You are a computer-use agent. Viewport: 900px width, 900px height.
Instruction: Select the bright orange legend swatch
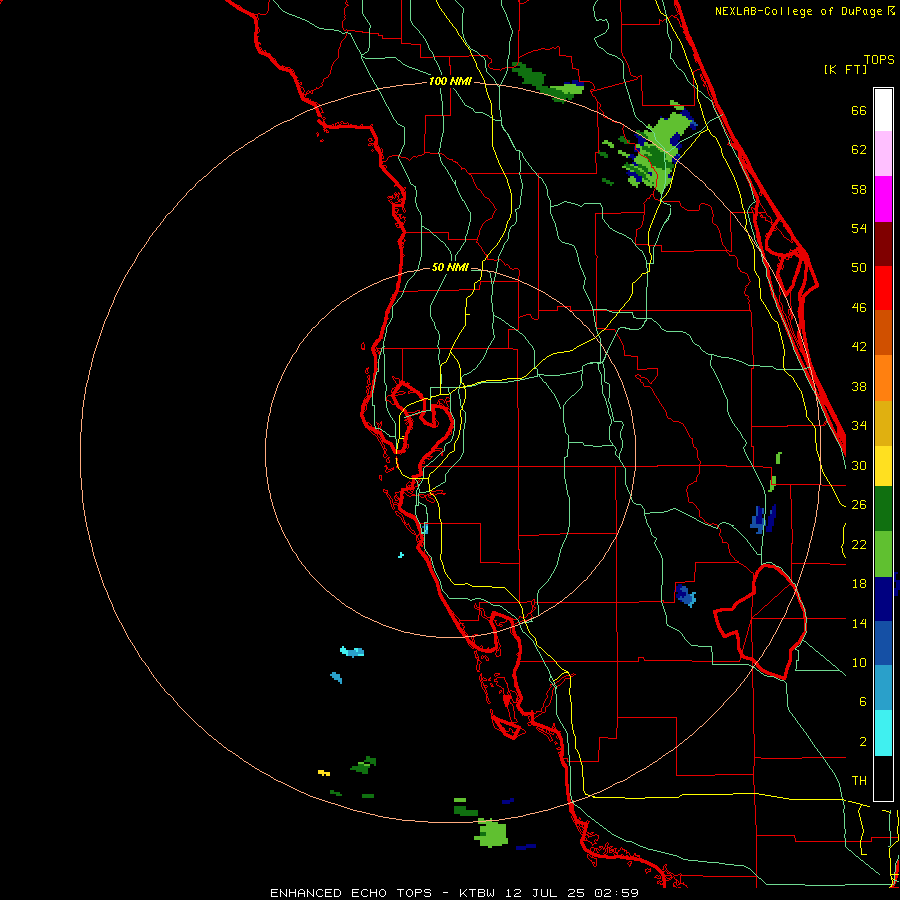[x=883, y=378]
